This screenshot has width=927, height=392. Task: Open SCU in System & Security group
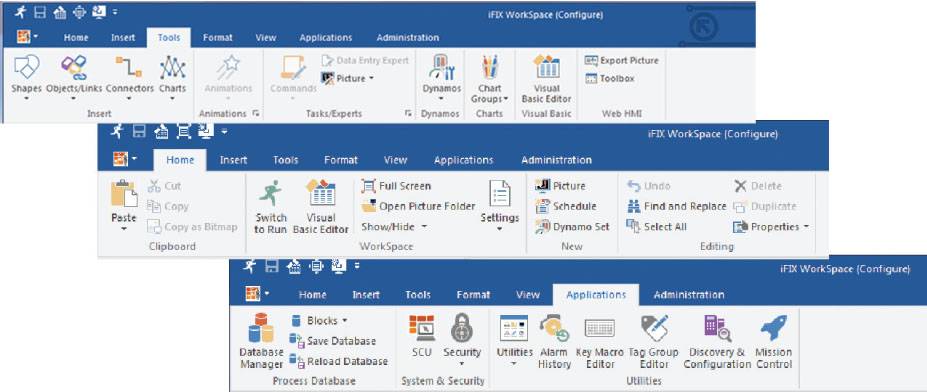[422, 335]
